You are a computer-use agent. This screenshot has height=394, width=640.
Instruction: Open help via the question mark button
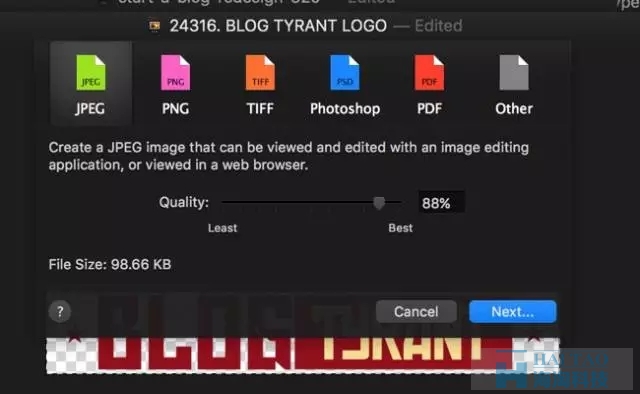(x=60, y=312)
